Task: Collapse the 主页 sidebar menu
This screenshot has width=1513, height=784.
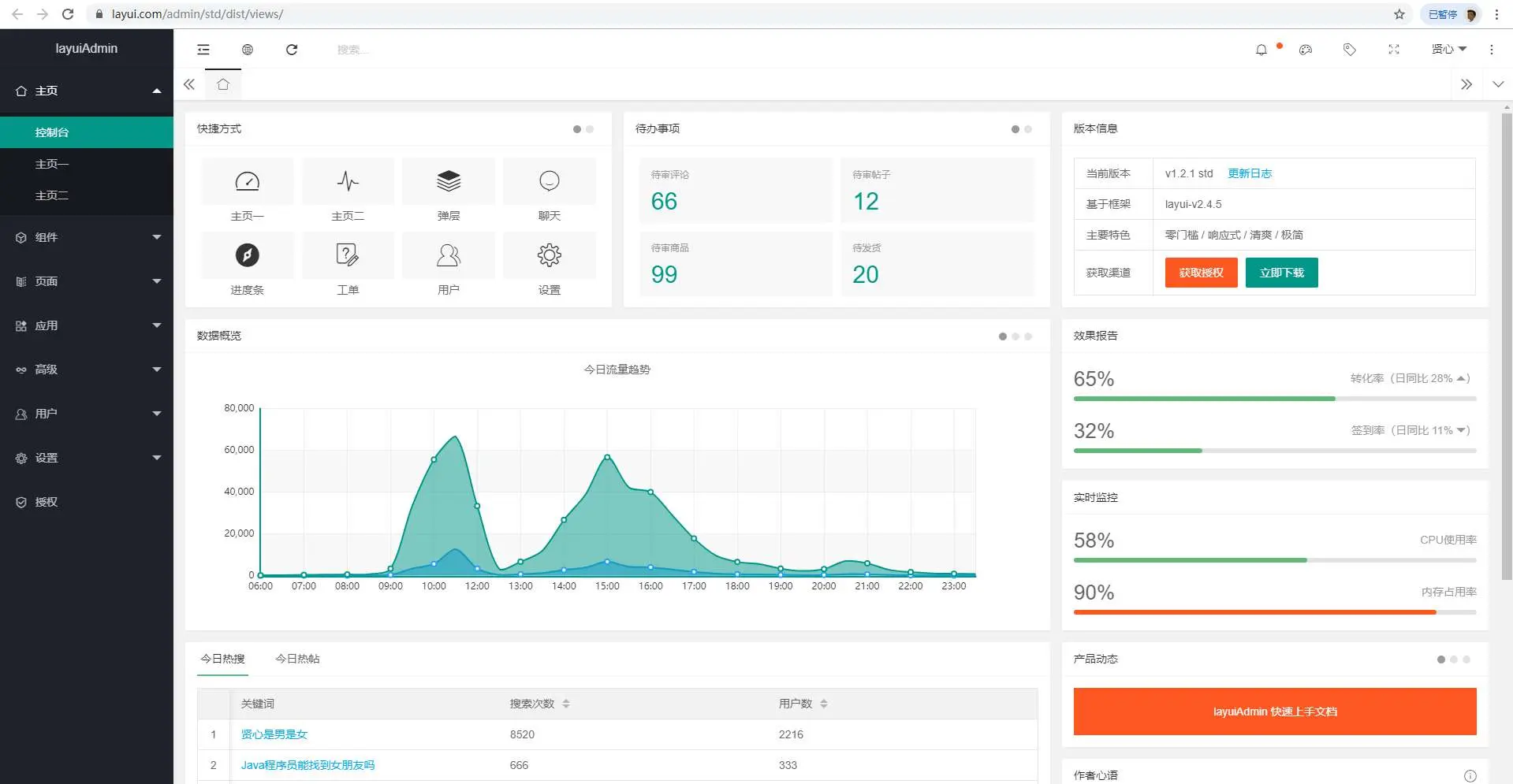Action: click(x=87, y=91)
